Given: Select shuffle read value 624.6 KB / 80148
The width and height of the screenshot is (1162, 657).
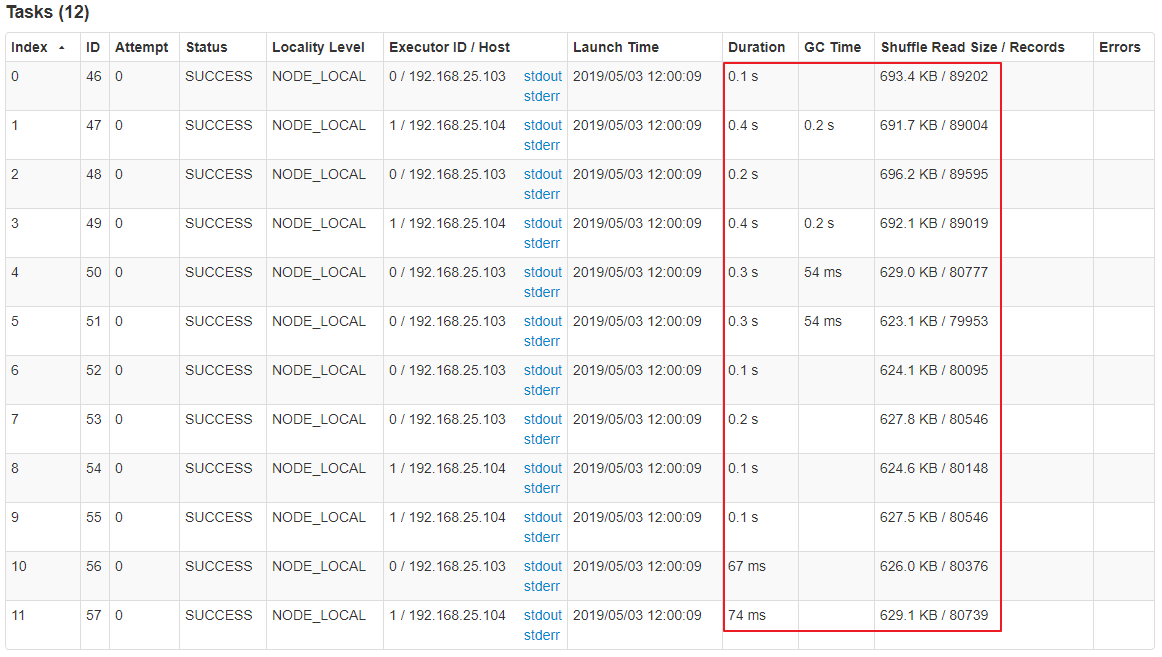Looking at the screenshot, I should (x=934, y=468).
